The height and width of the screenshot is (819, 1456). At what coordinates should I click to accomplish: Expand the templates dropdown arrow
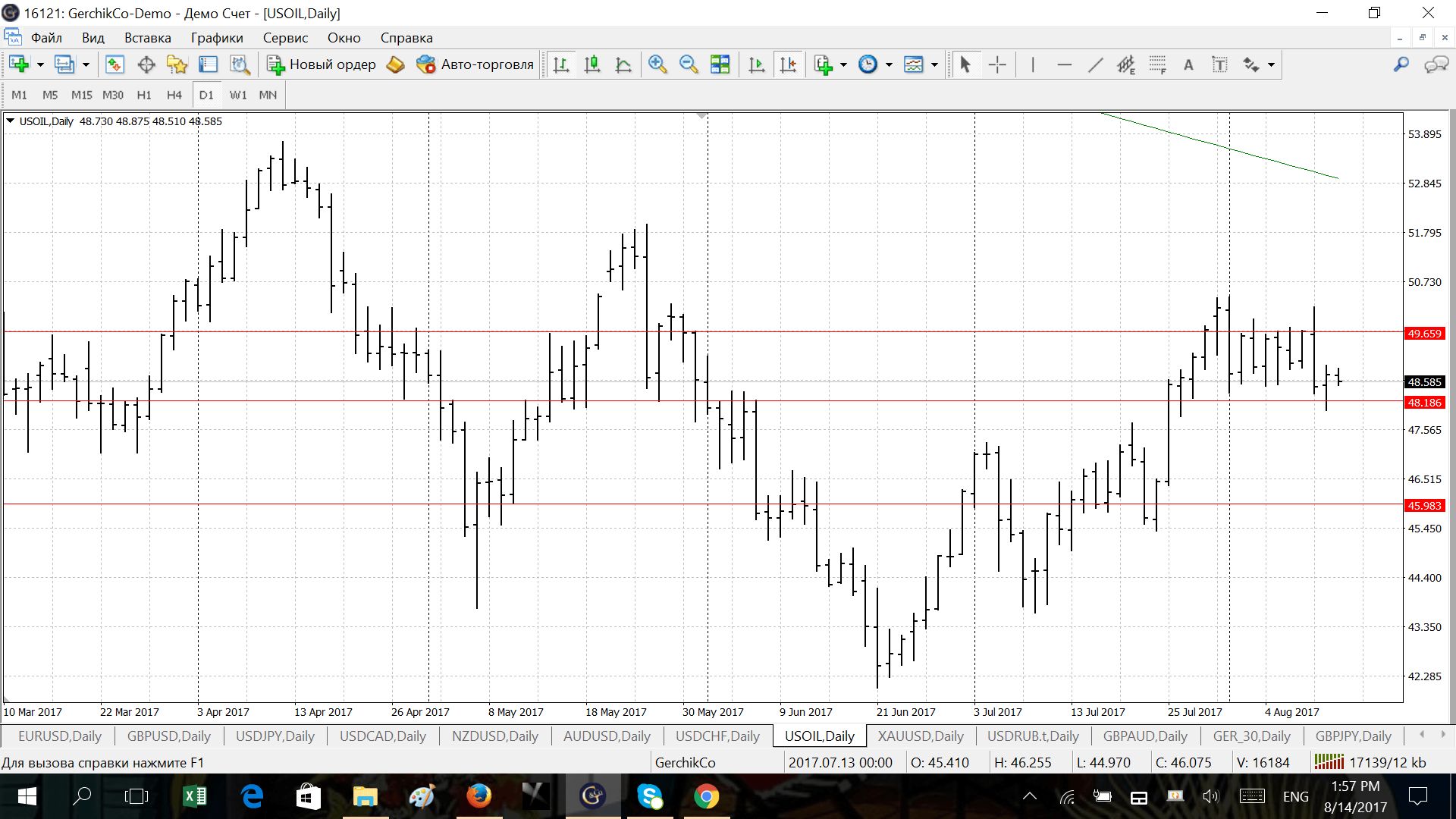pos(934,64)
